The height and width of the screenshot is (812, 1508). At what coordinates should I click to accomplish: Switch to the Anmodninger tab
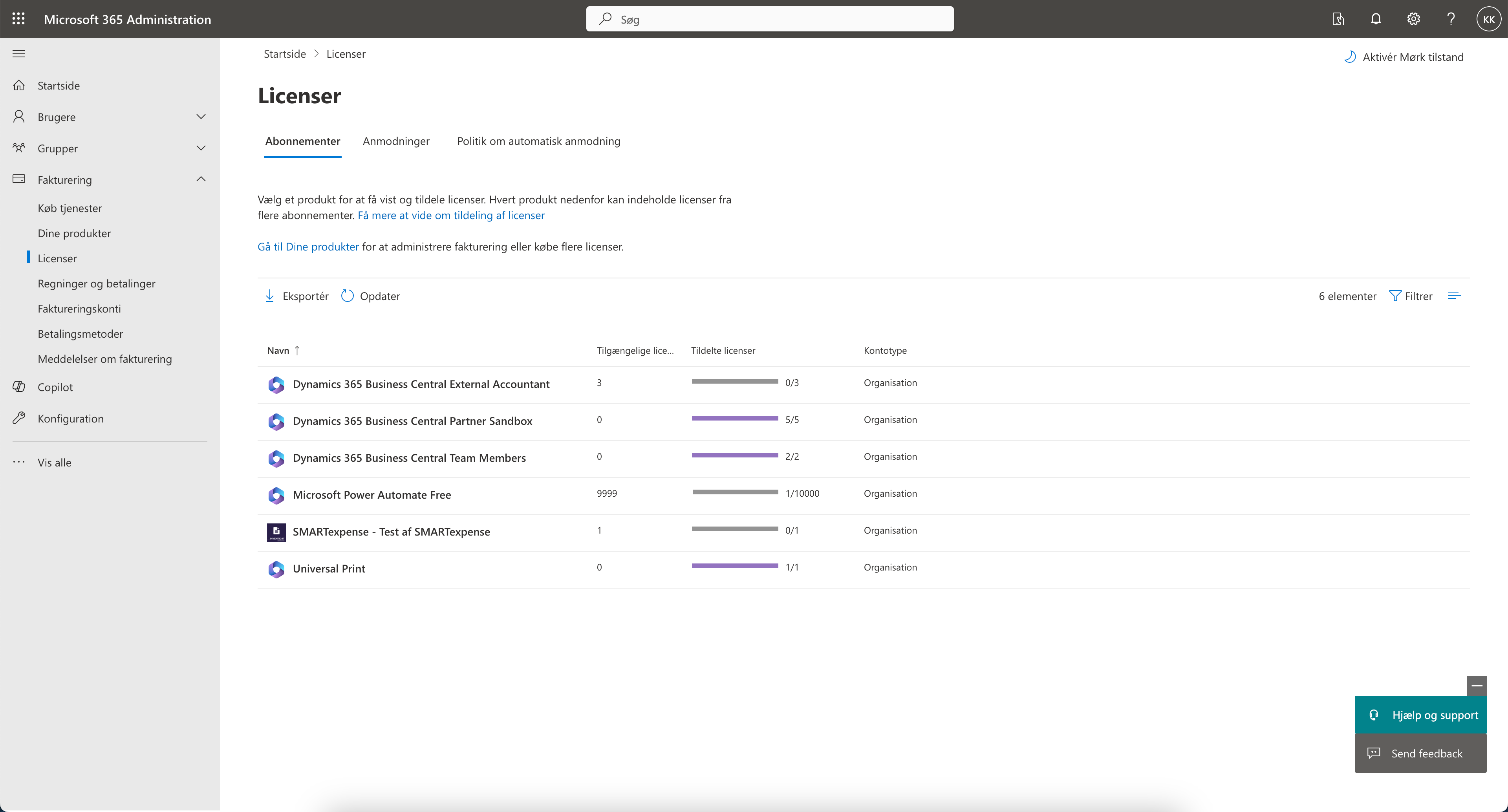[x=396, y=141]
